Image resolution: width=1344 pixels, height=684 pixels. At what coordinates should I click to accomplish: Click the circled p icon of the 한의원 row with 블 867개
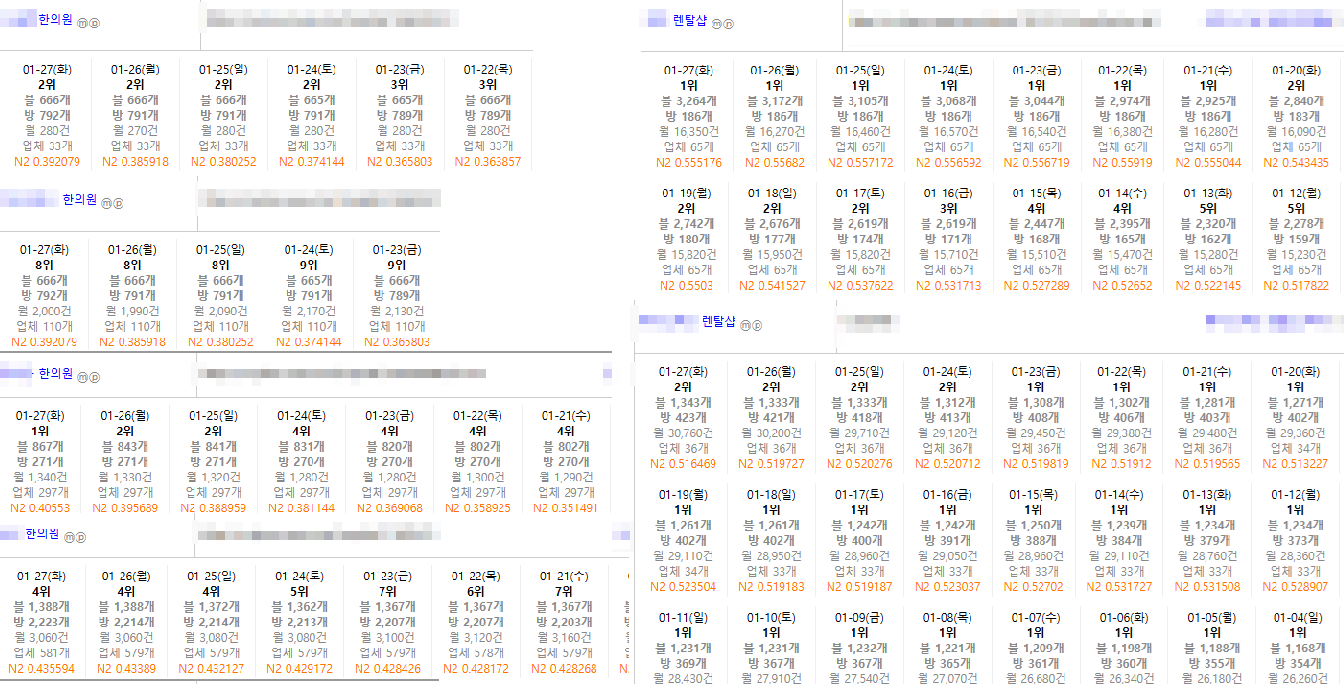point(95,377)
